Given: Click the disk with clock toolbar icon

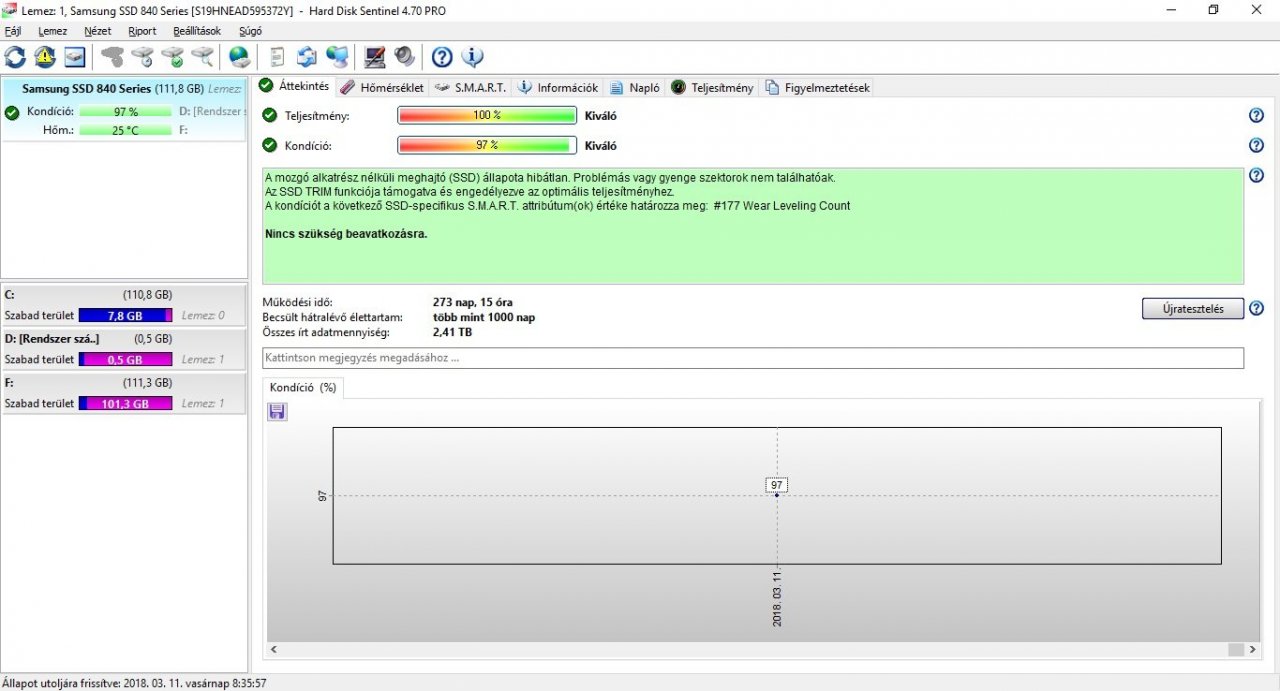Looking at the screenshot, I should (x=143, y=56).
